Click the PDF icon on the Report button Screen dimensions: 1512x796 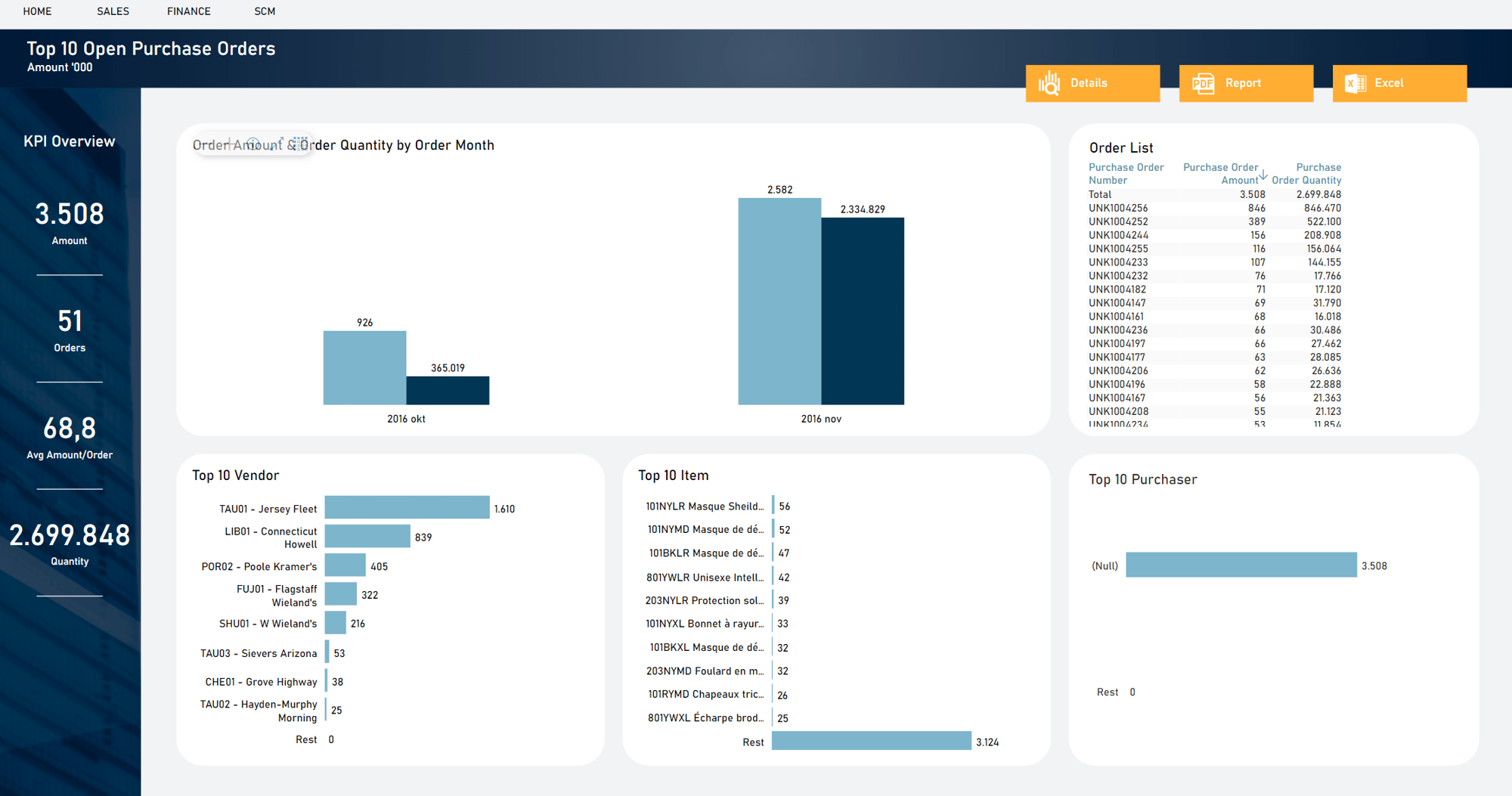click(x=1204, y=83)
